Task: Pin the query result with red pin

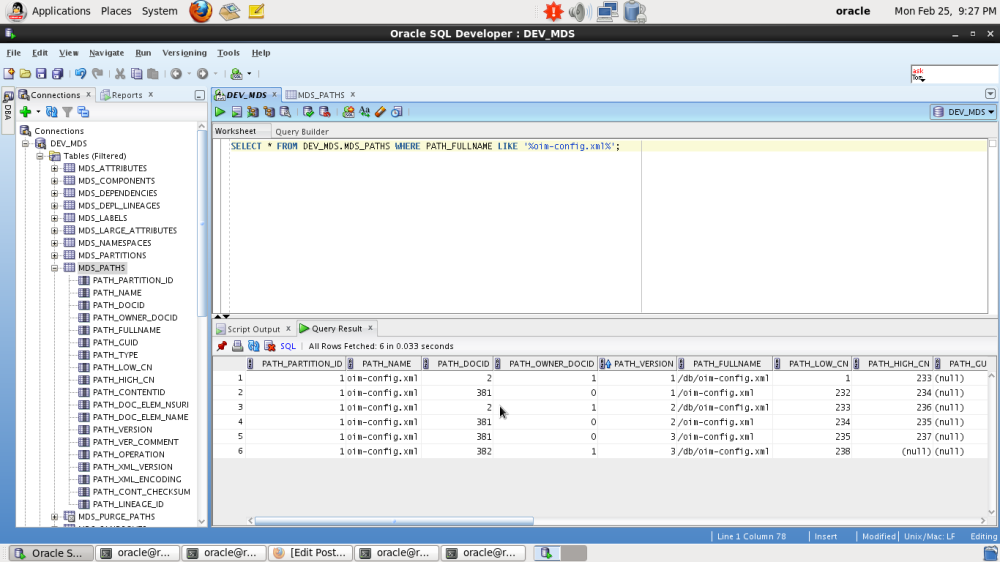Action: [x=221, y=346]
